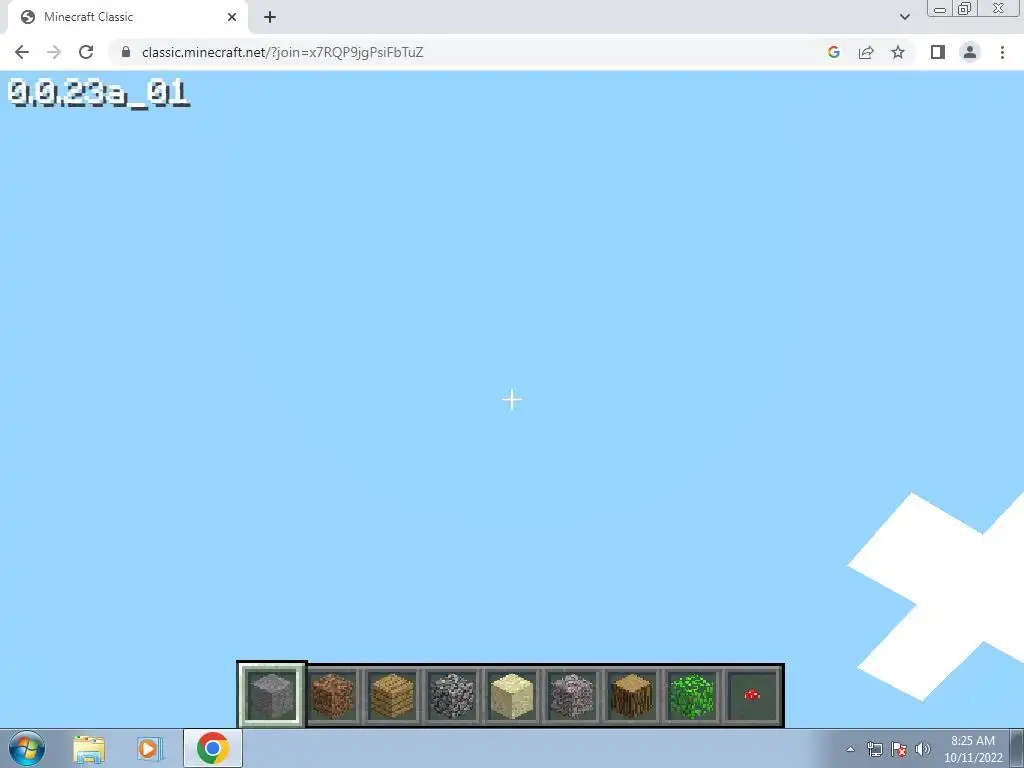
Task: Select the stone block hotbar slot
Action: click(x=272, y=695)
